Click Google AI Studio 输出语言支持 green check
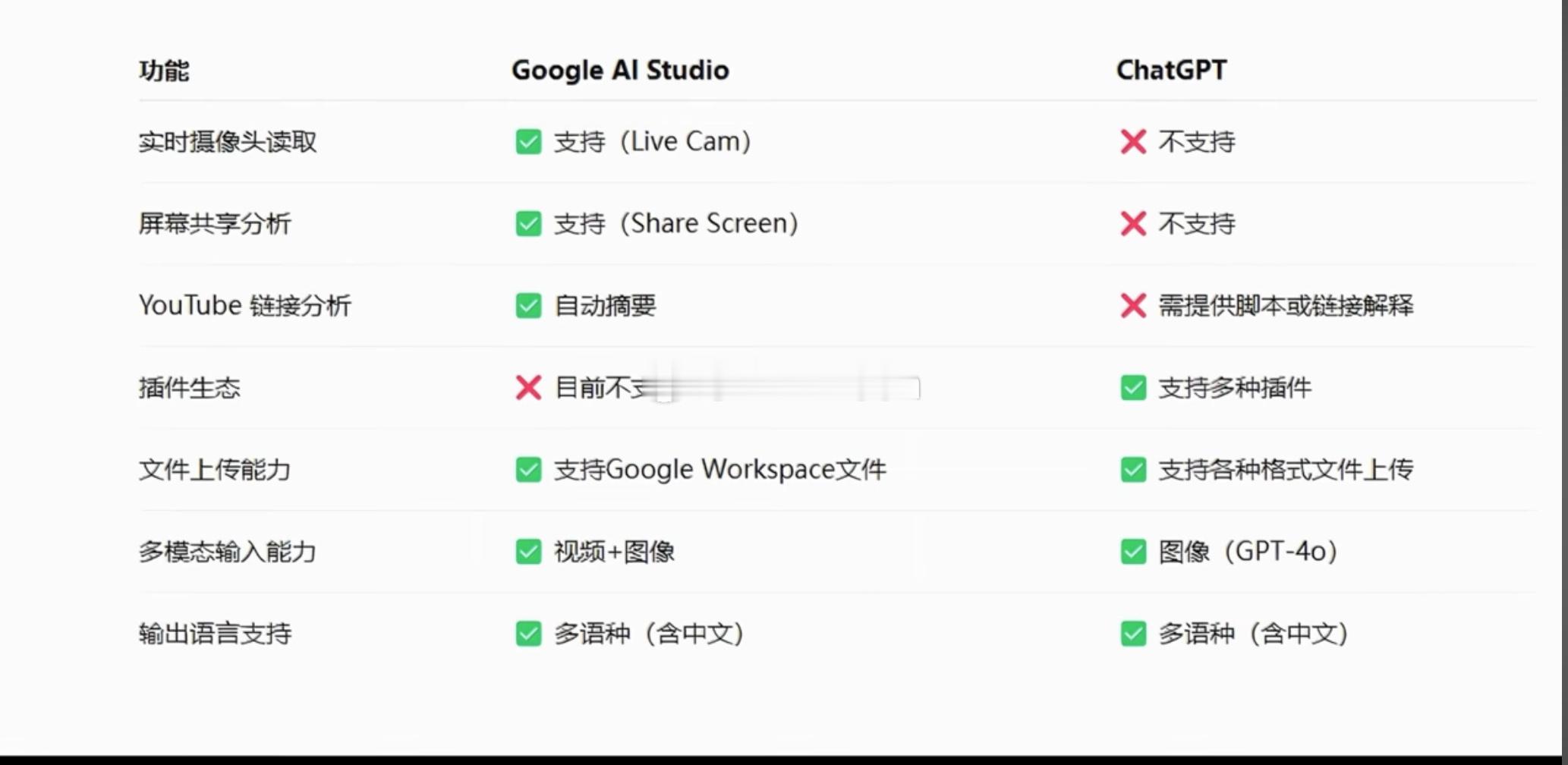 point(528,633)
